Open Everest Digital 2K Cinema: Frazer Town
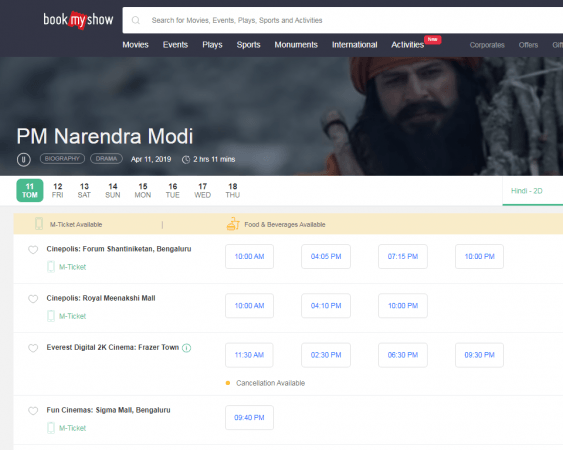 coord(113,347)
